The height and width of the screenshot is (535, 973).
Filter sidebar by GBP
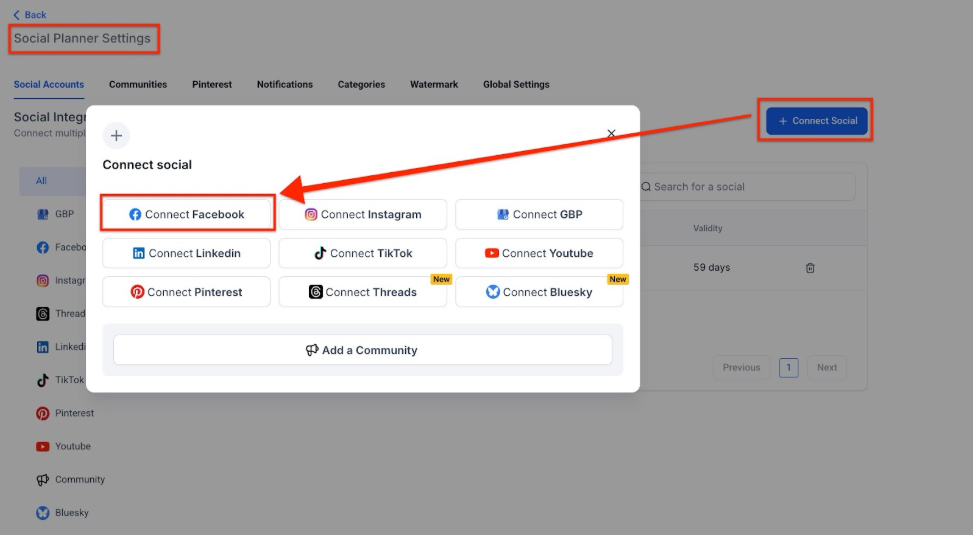click(x=55, y=214)
